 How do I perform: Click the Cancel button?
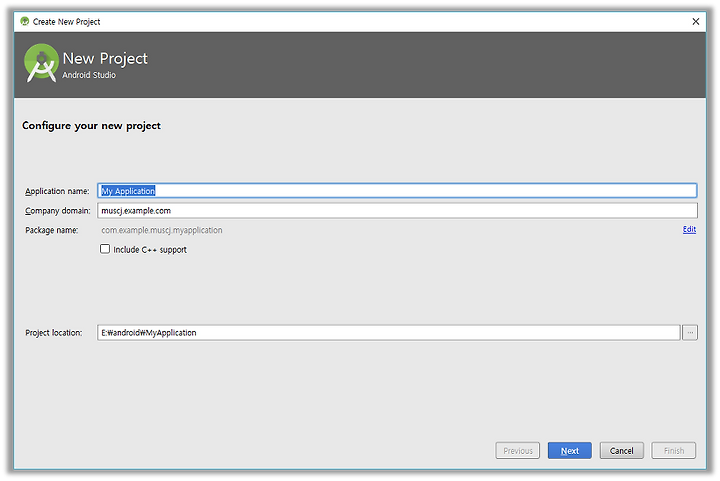[x=622, y=451]
